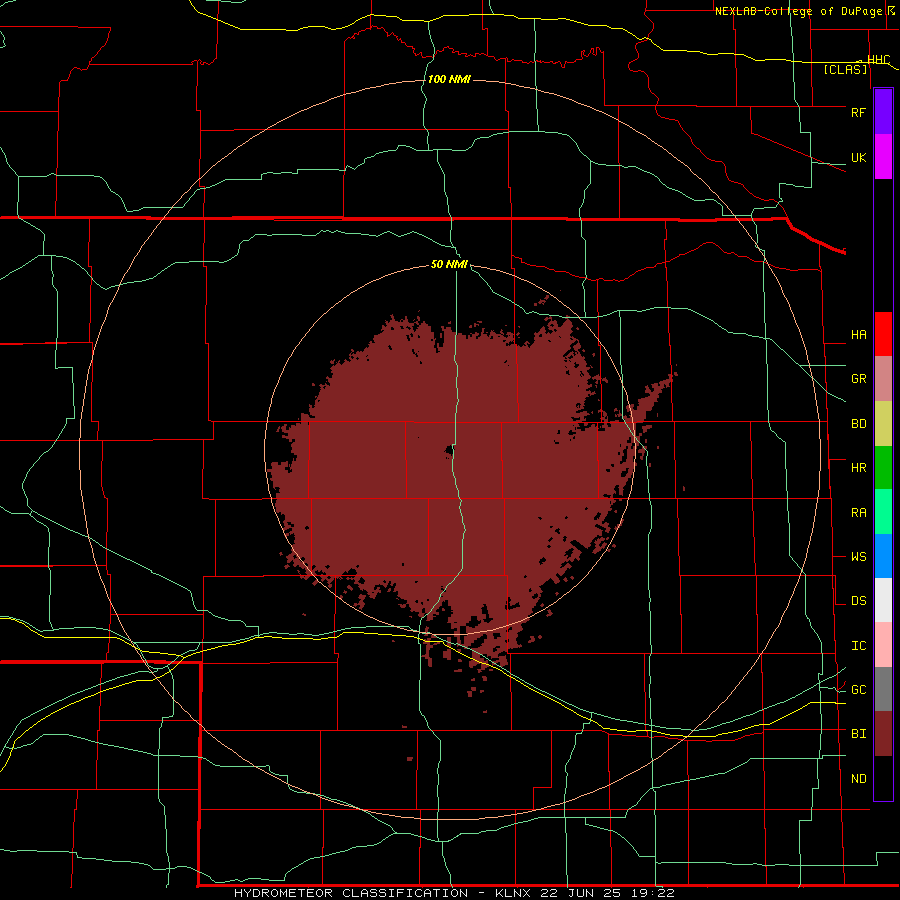Click the HA legend label
The height and width of the screenshot is (900, 900).
[858, 335]
